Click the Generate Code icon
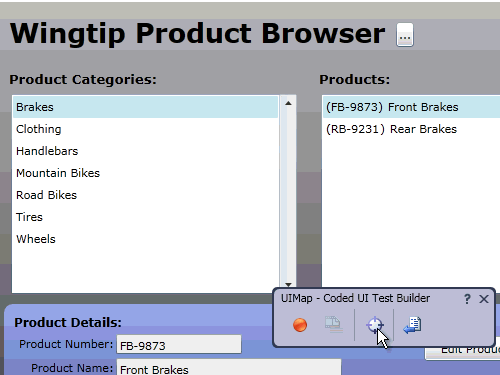 (x=412, y=325)
